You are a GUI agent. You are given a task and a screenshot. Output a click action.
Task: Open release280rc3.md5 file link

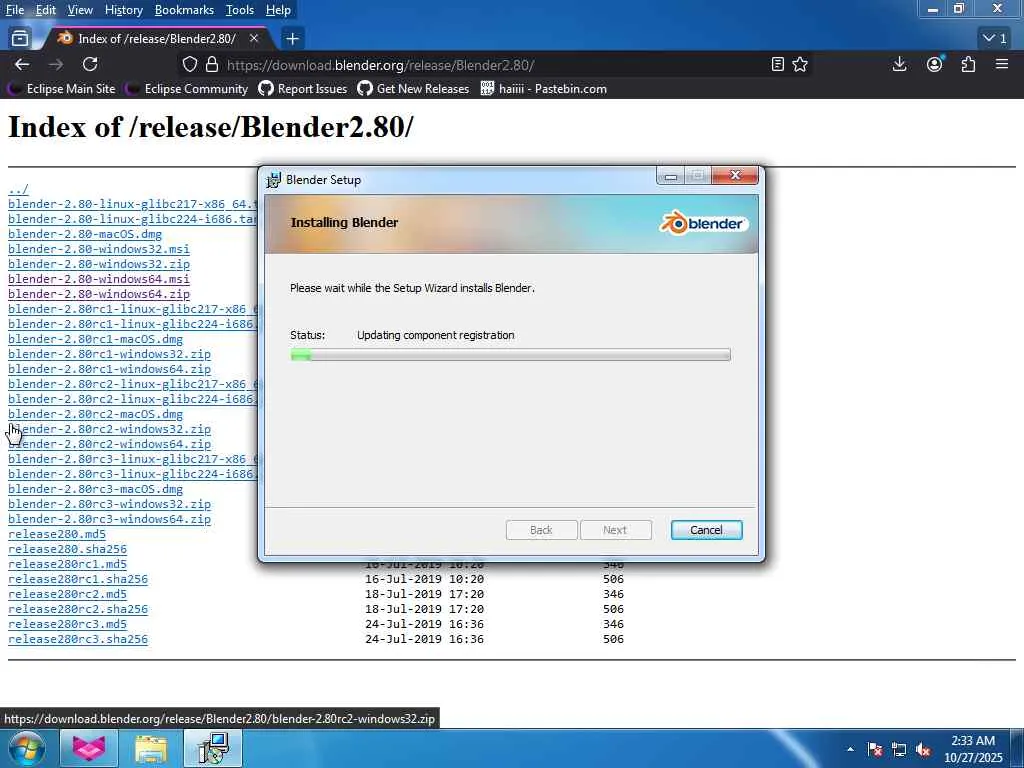pos(67,624)
